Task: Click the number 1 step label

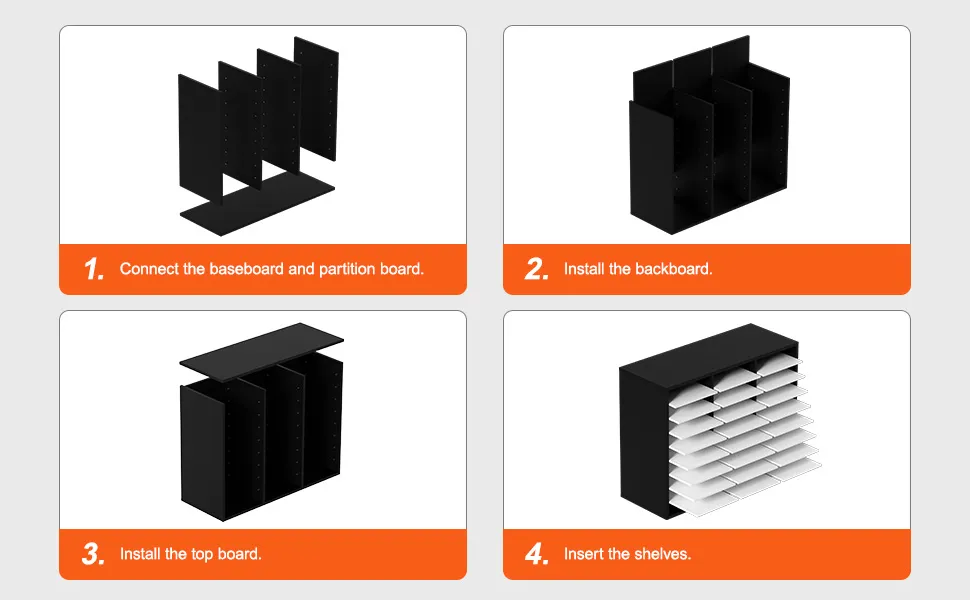Action: click(94, 269)
